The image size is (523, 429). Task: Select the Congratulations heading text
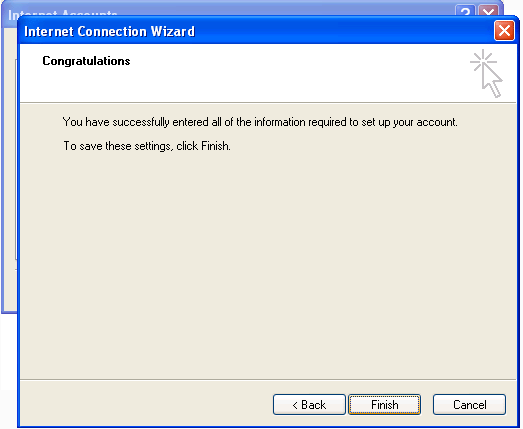click(x=86, y=61)
